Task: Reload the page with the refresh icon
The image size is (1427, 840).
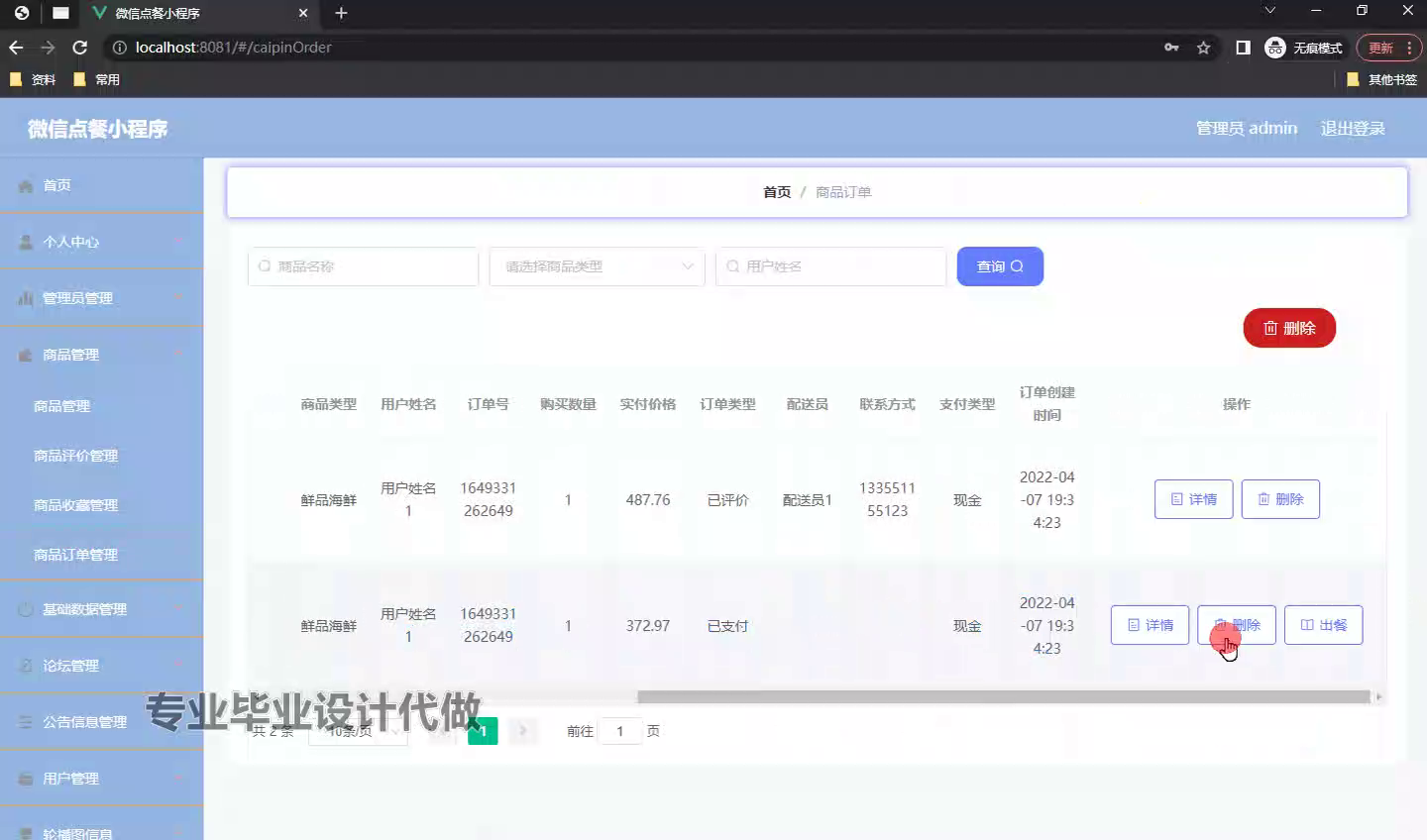Action: pyautogui.click(x=80, y=48)
